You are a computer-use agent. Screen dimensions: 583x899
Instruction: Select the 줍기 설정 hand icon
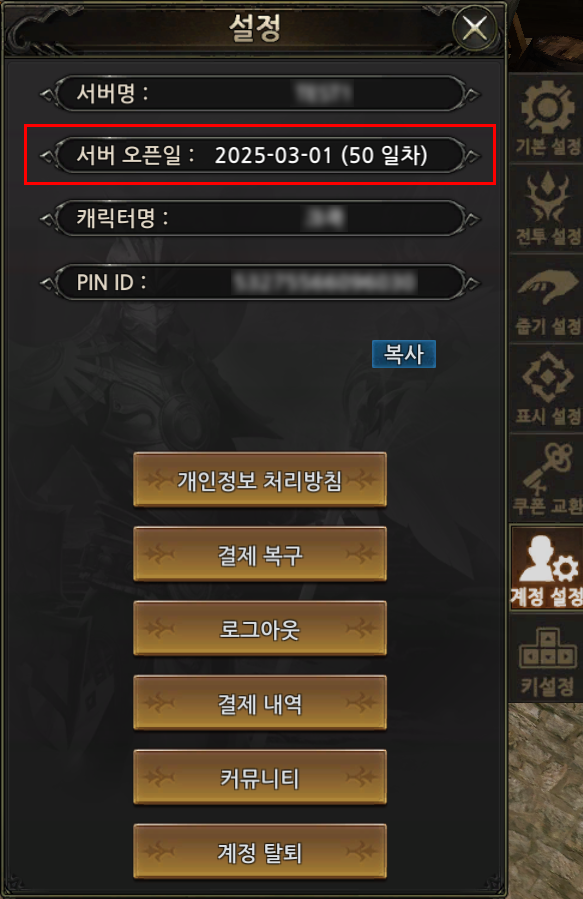(546, 299)
